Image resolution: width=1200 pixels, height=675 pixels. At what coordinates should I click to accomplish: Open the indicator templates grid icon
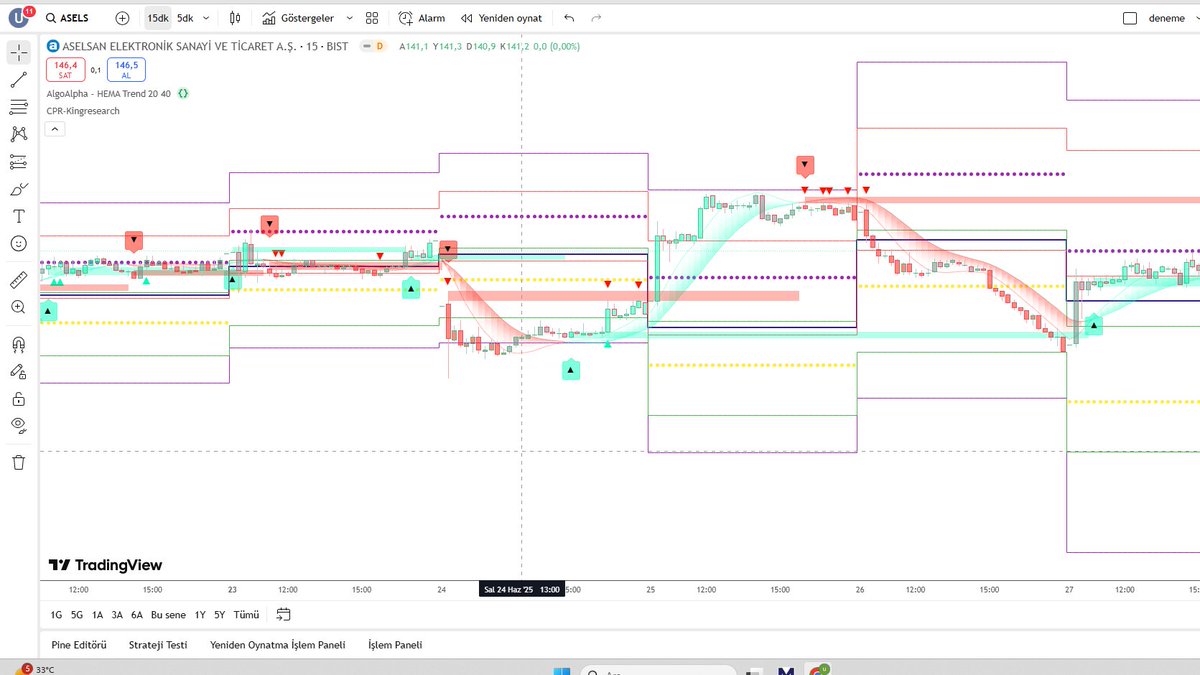[372, 18]
